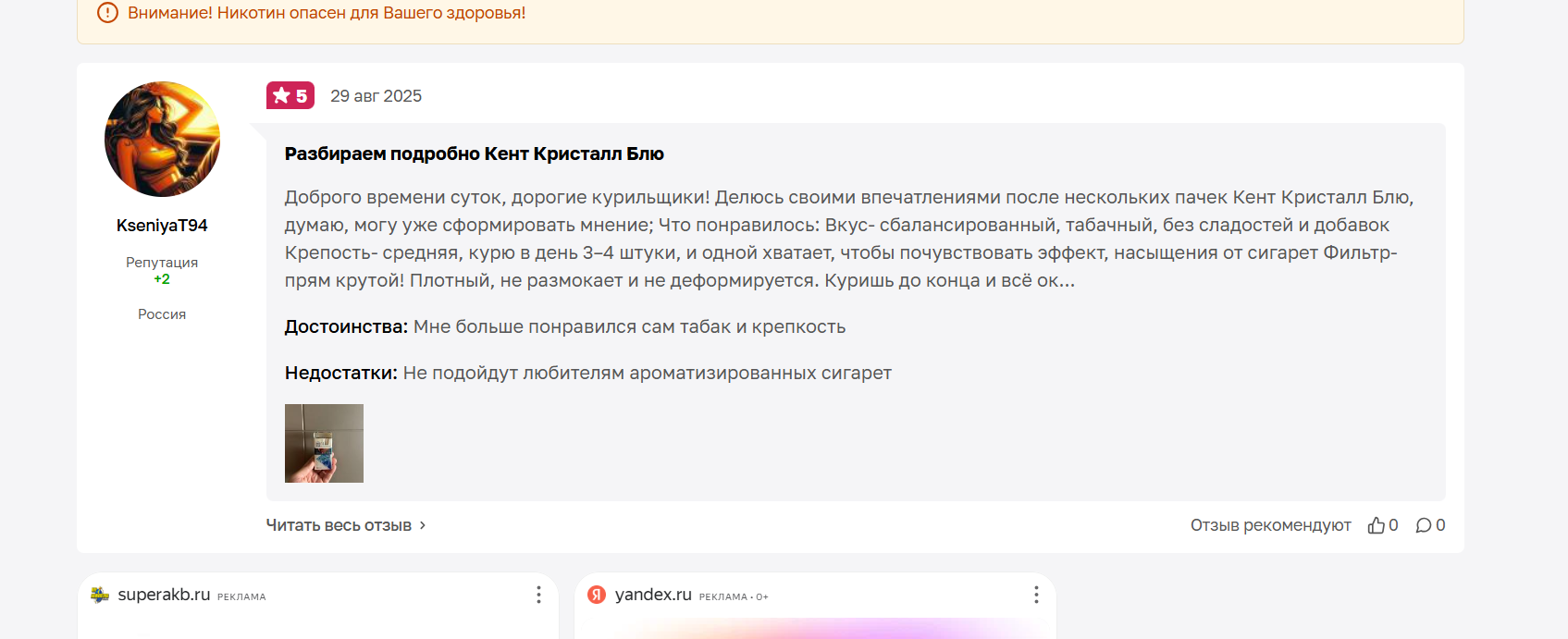Viewport: 1568px width, 639px height.
Task: Click the РЕКЛАМА · 0+ label beside yandex.ru
Action: pos(734,597)
